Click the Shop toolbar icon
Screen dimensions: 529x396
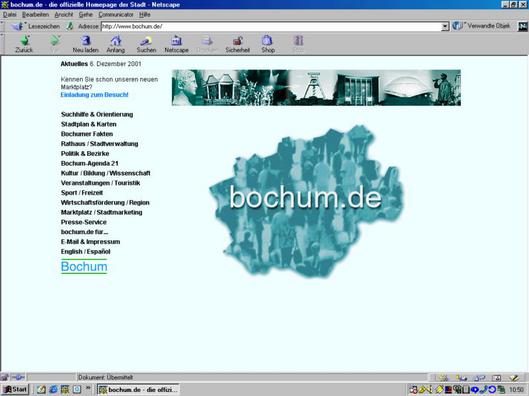267,40
